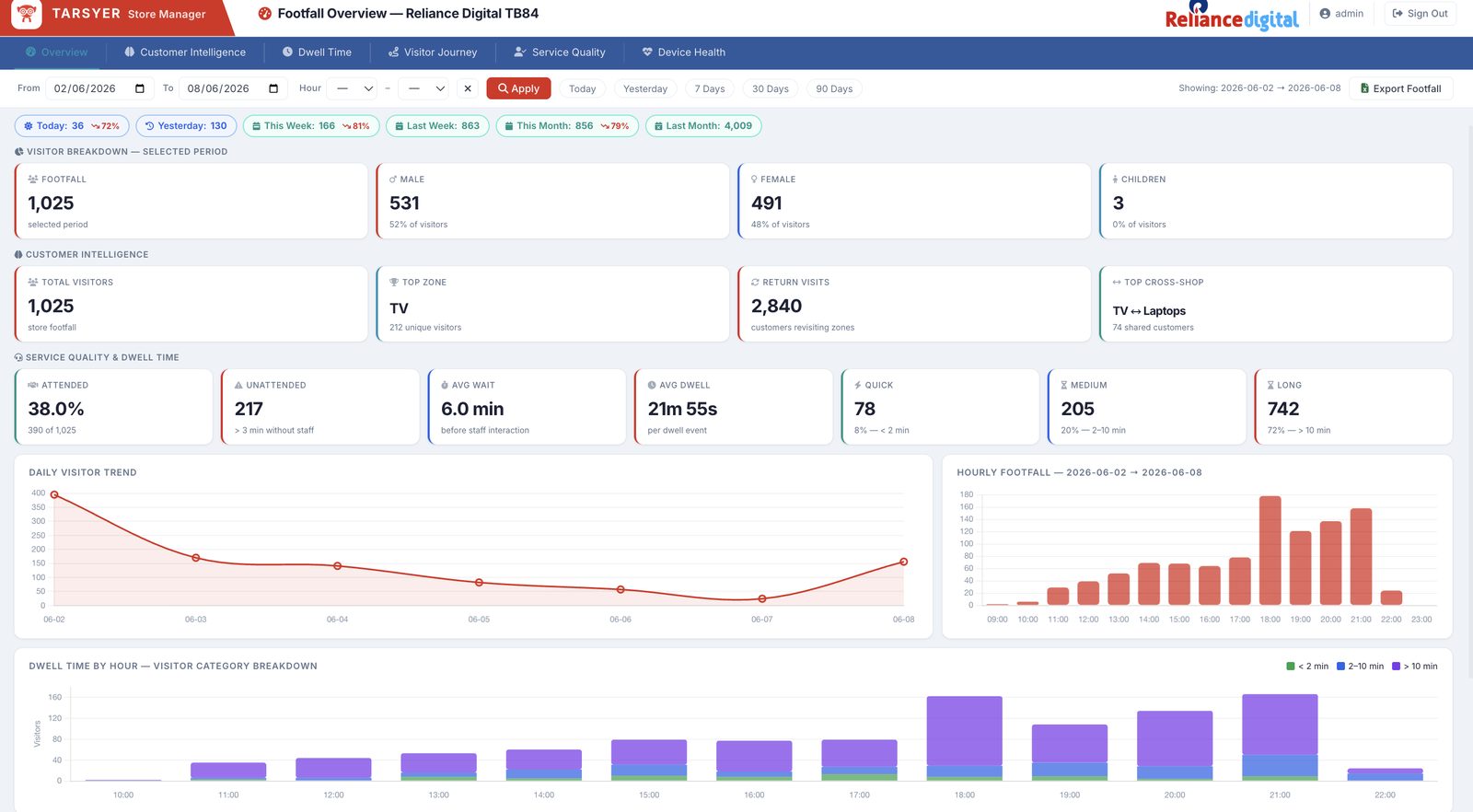The height and width of the screenshot is (812, 1473).
Task: Click the Service Quality person-check icon
Action: tap(520, 52)
